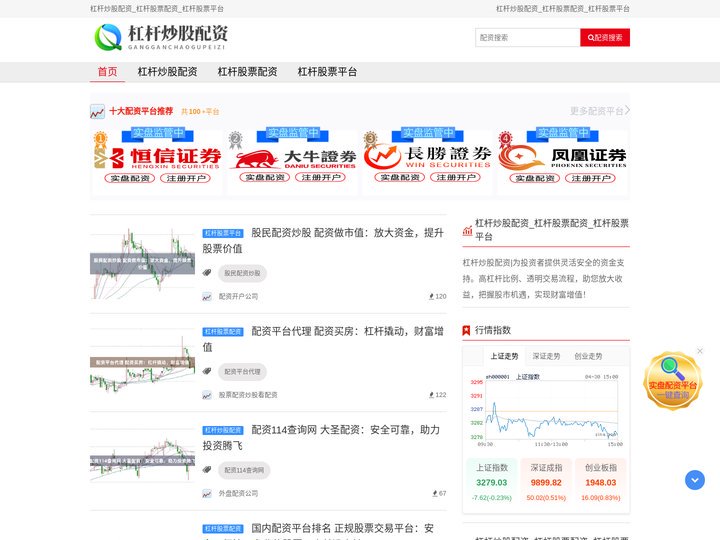This screenshot has width=720, height=540.
Task: Click the flame view count 120
Action: point(438,297)
